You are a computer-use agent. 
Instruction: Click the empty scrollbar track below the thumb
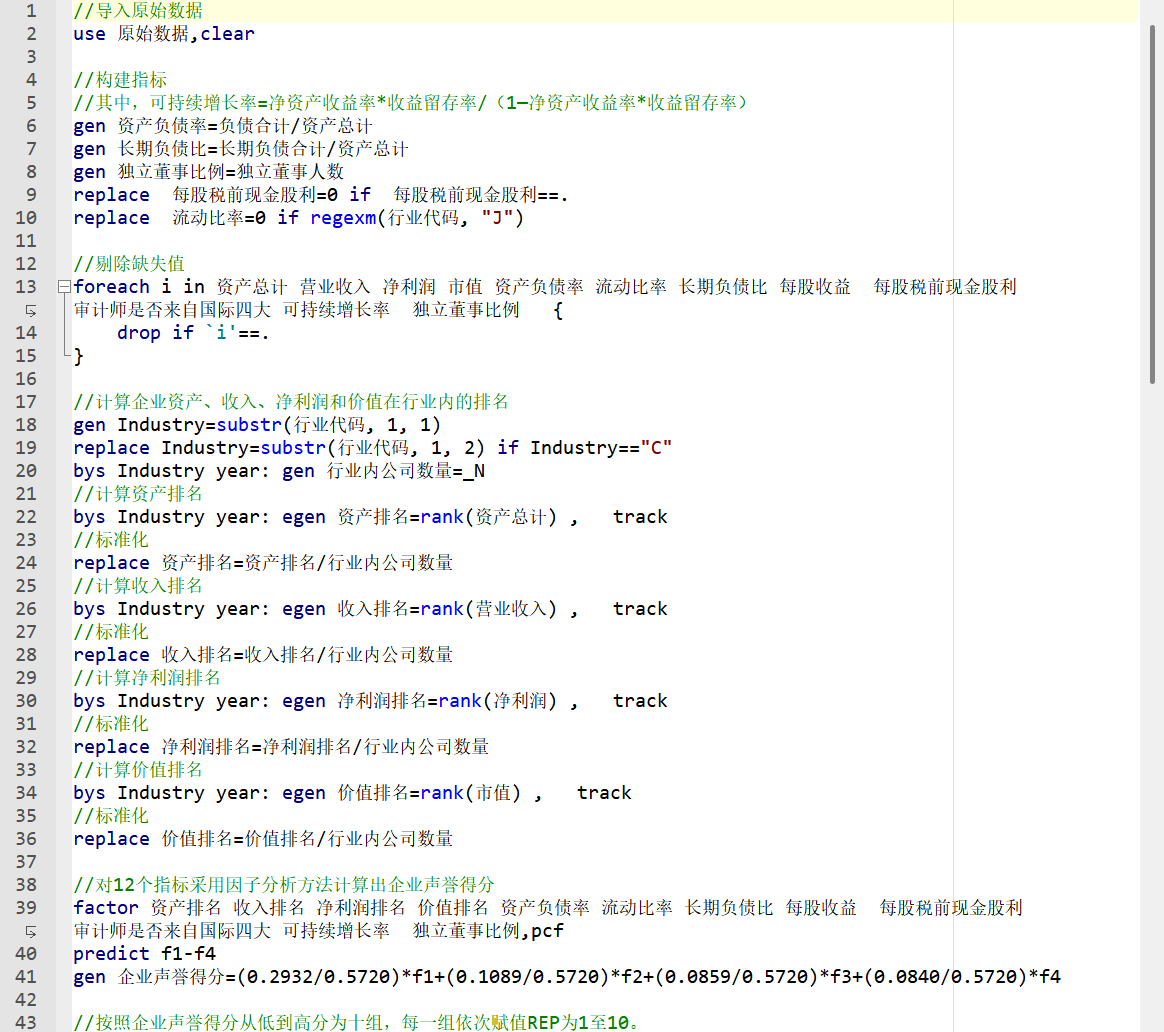[1151, 700]
